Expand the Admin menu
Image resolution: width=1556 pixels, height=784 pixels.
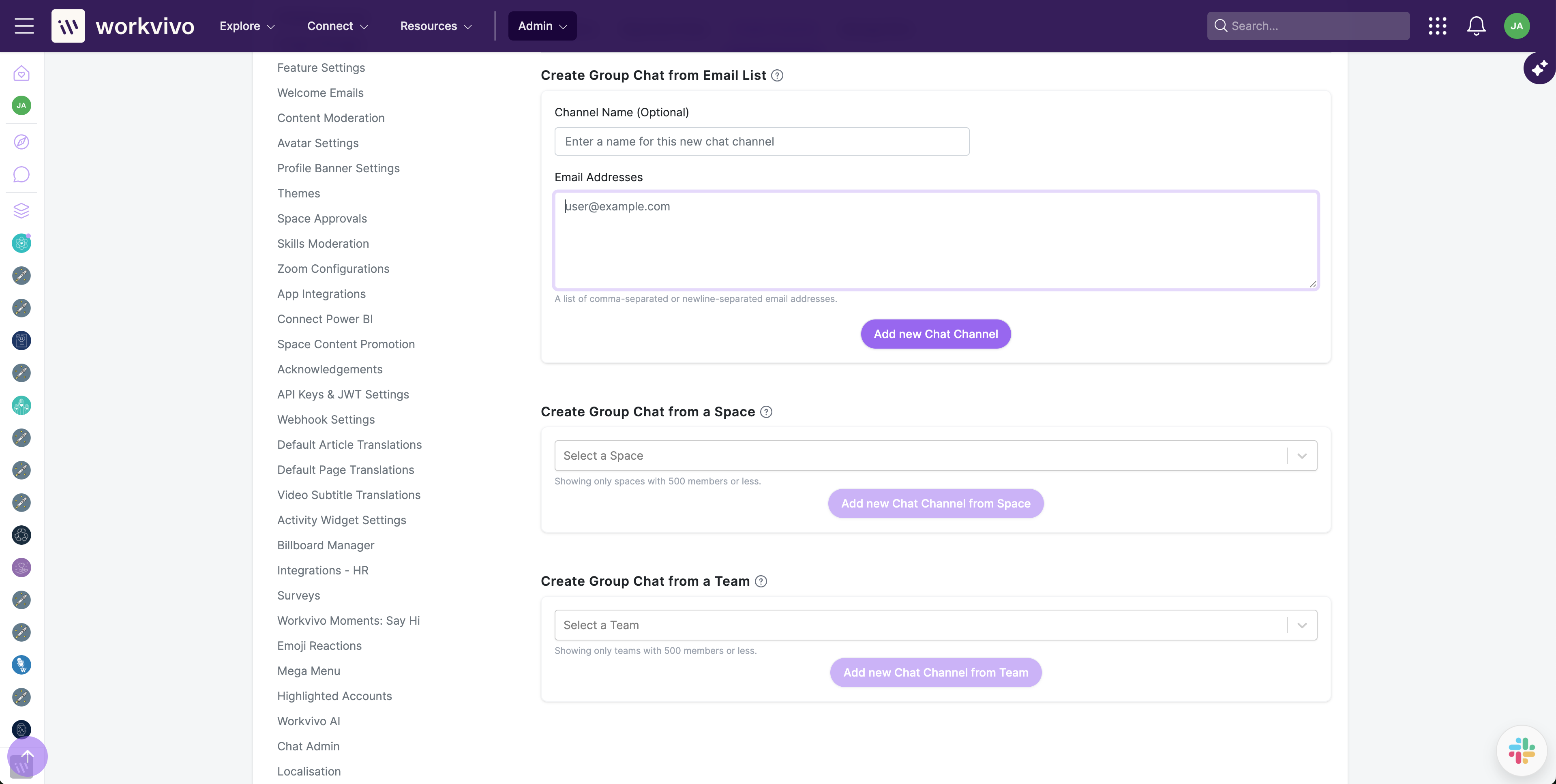(542, 26)
